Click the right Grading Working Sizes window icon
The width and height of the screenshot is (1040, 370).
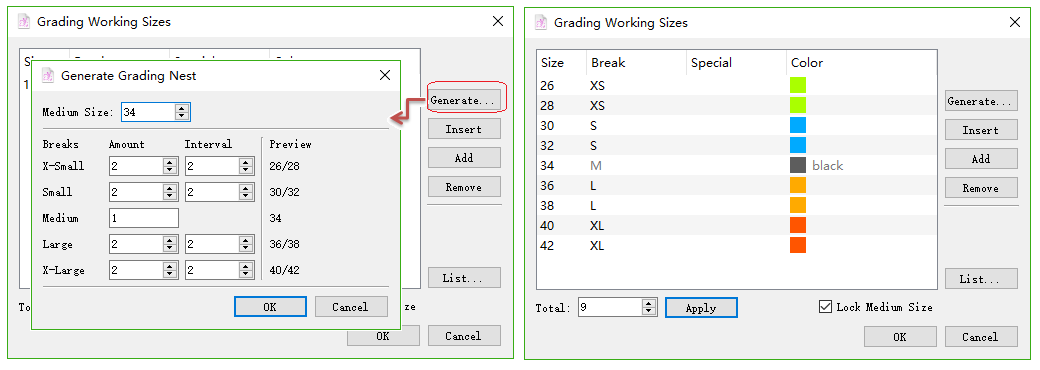coord(541,23)
